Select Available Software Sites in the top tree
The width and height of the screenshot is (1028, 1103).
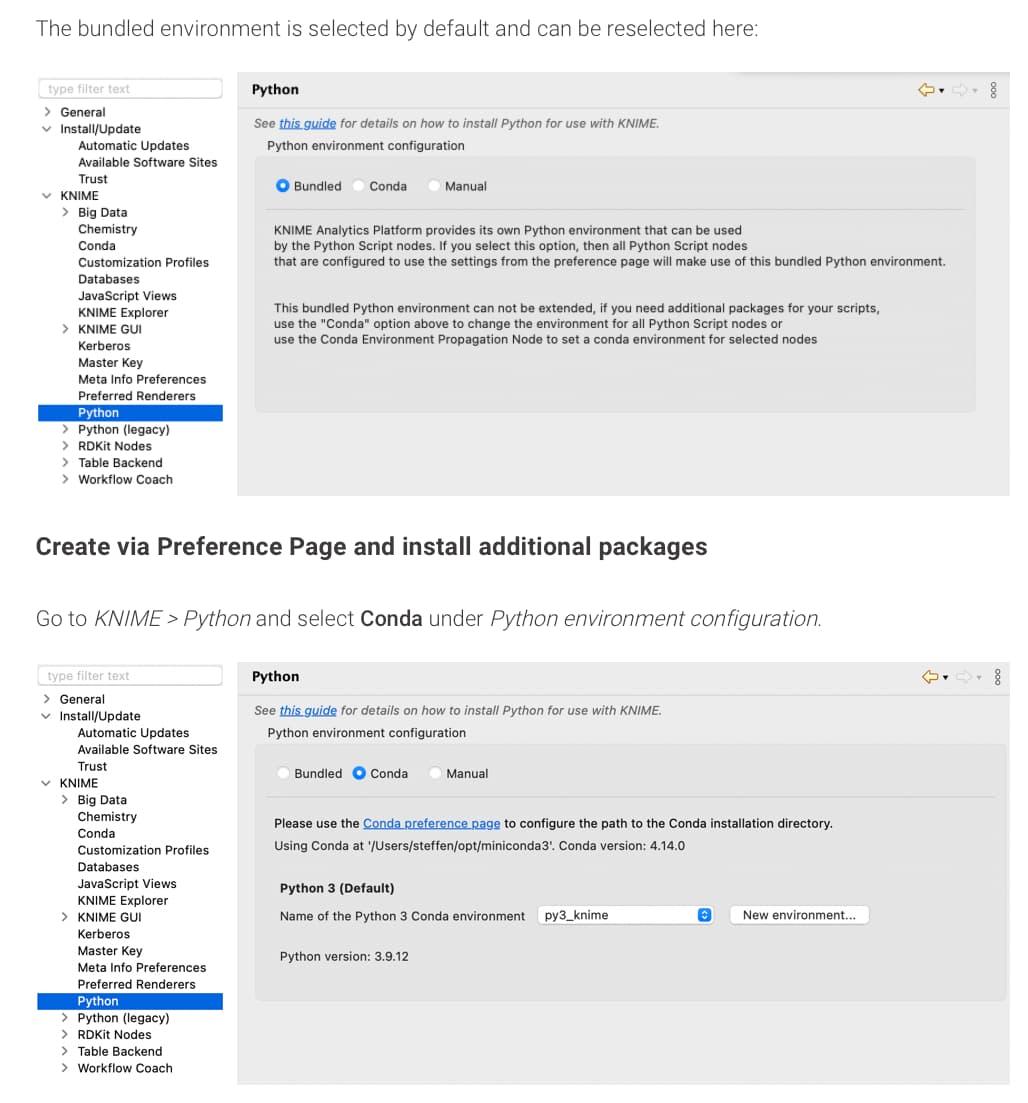[148, 162]
